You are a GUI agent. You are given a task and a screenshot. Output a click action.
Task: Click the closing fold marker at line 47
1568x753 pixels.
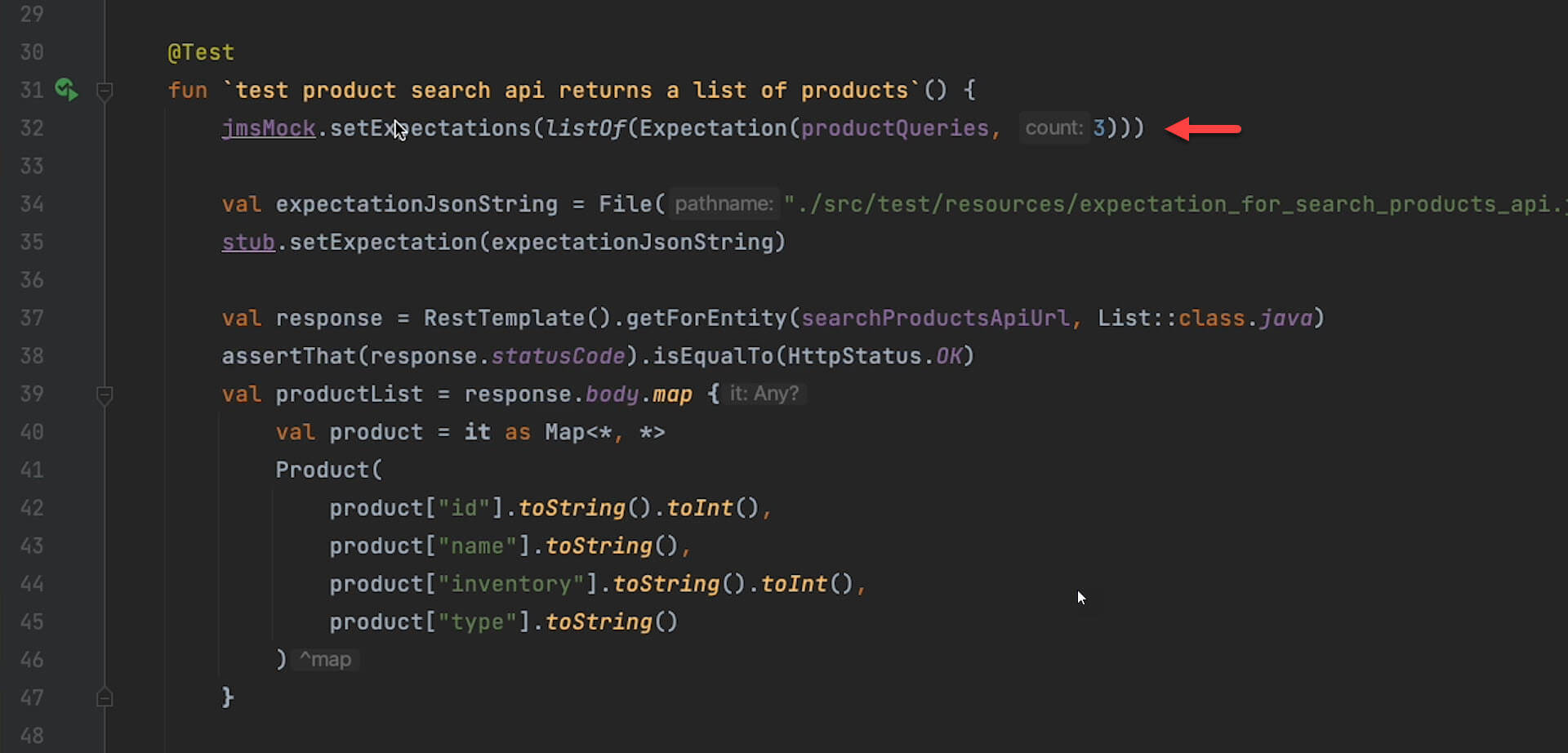(x=105, y=698)
